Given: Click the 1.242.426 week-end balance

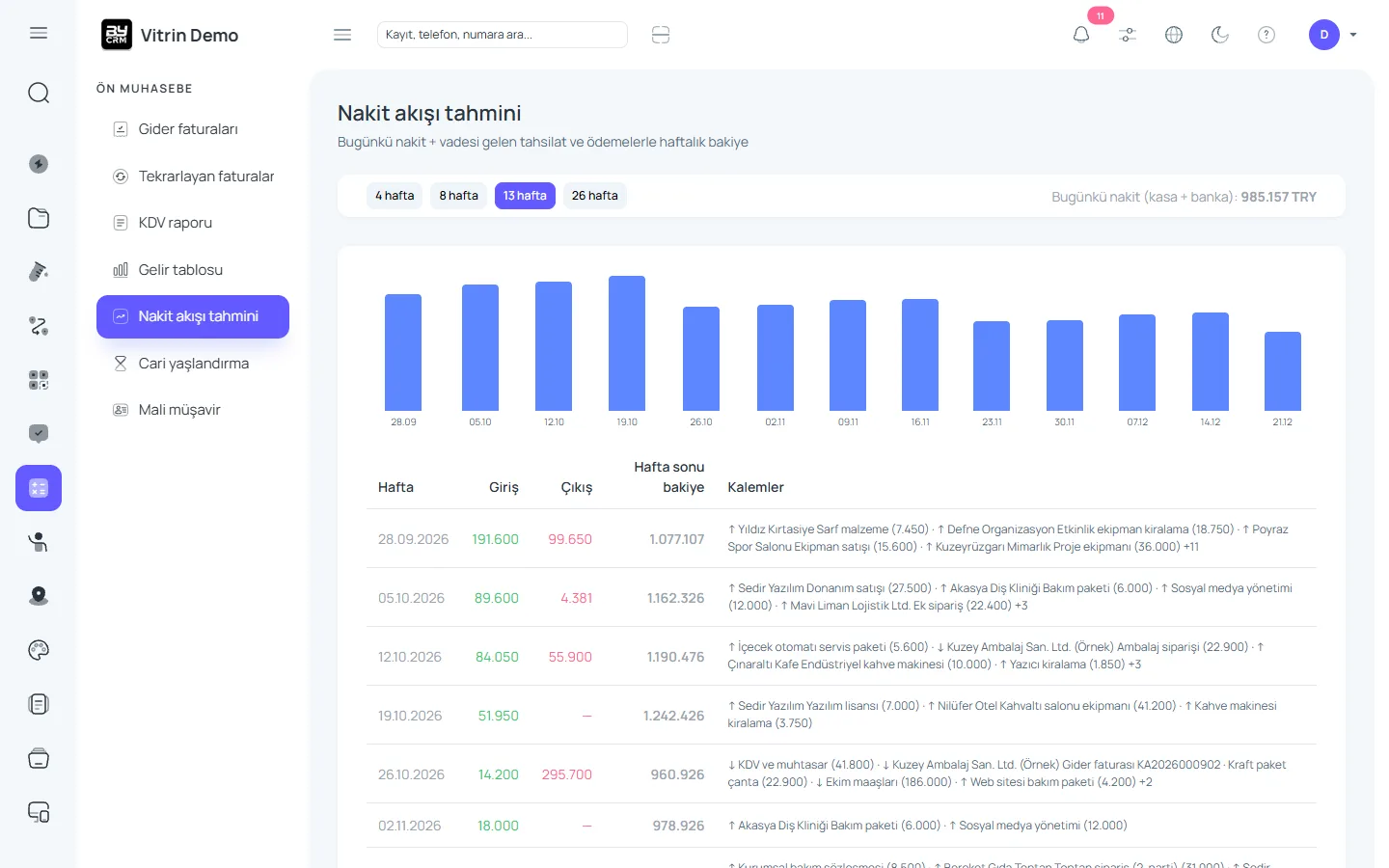Looking at the screenshot, I should point(674,716).
